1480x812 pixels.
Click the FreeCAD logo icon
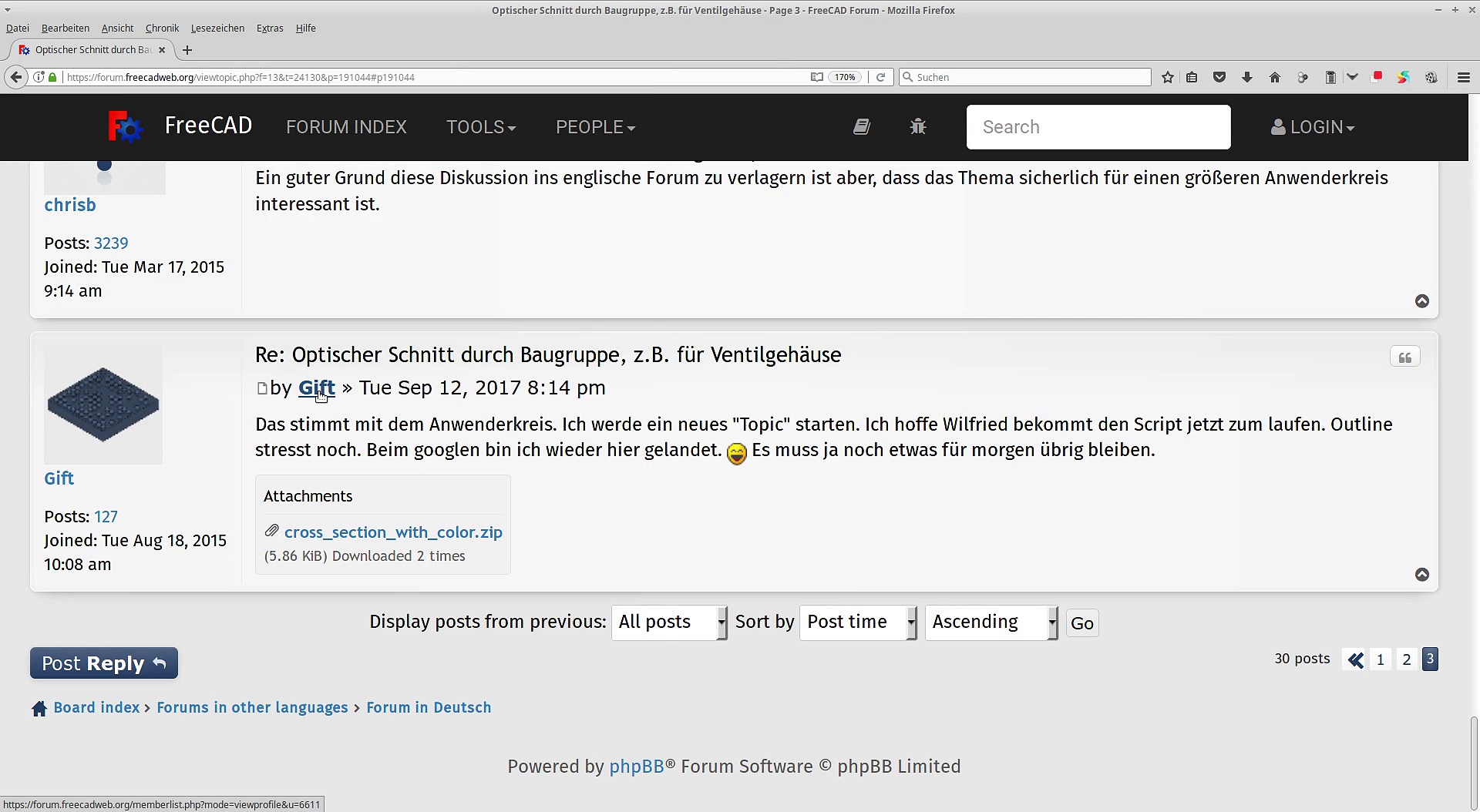[x=126, y=127]
